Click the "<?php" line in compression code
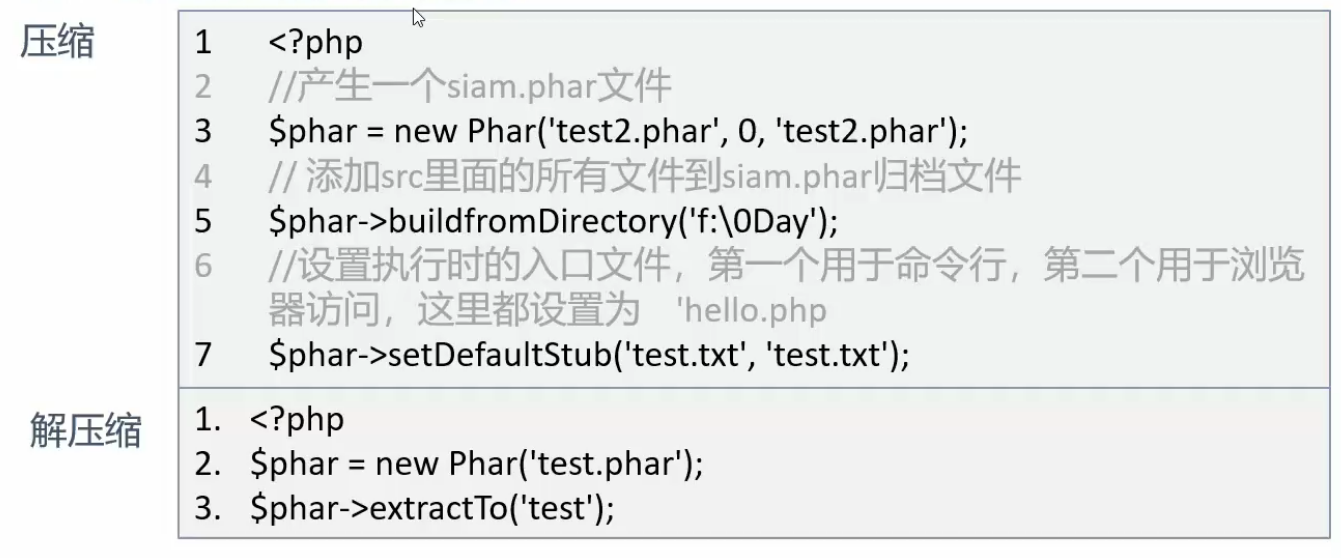 (315, 43)
